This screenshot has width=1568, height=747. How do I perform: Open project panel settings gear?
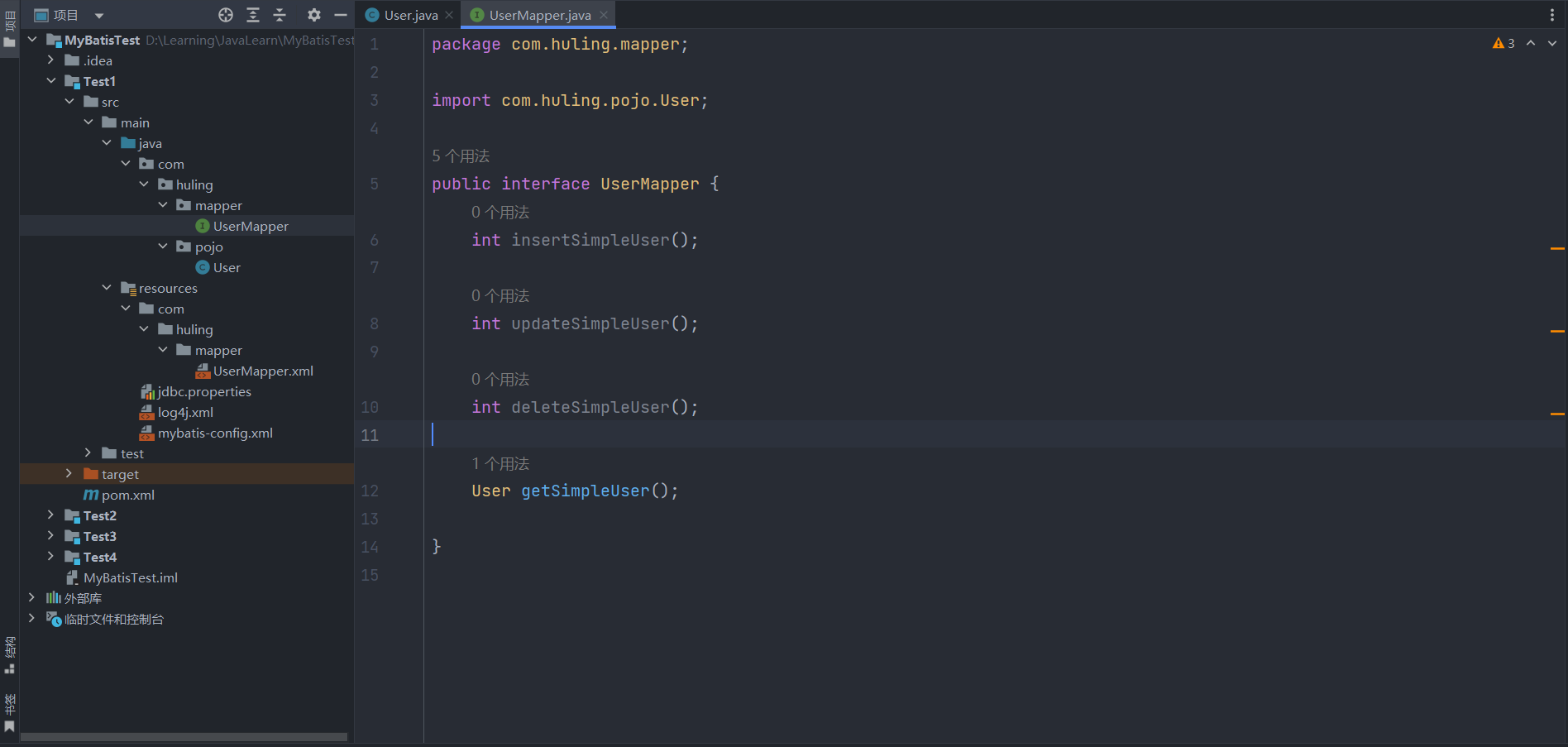click(313, 15)
